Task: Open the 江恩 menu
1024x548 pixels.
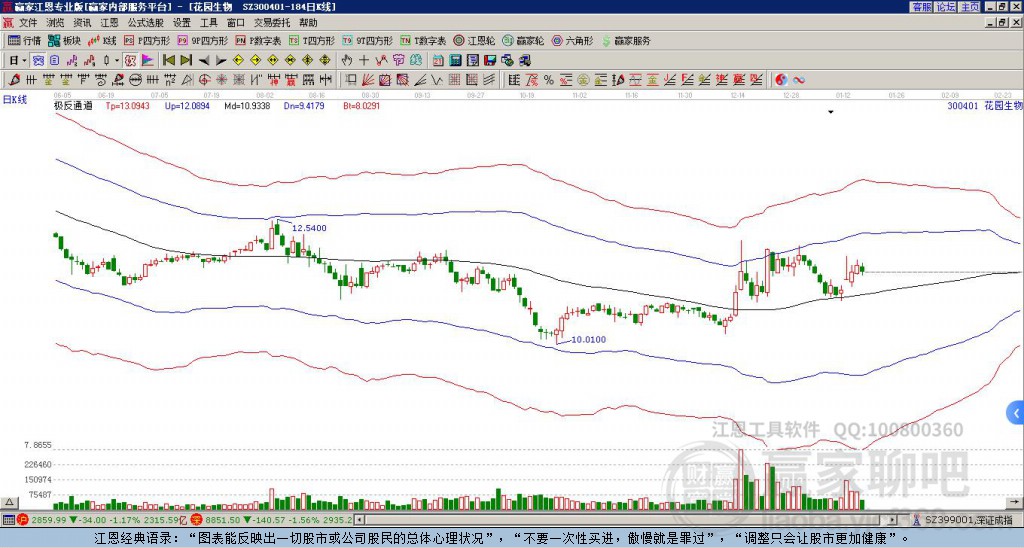Action: [109, 23]
